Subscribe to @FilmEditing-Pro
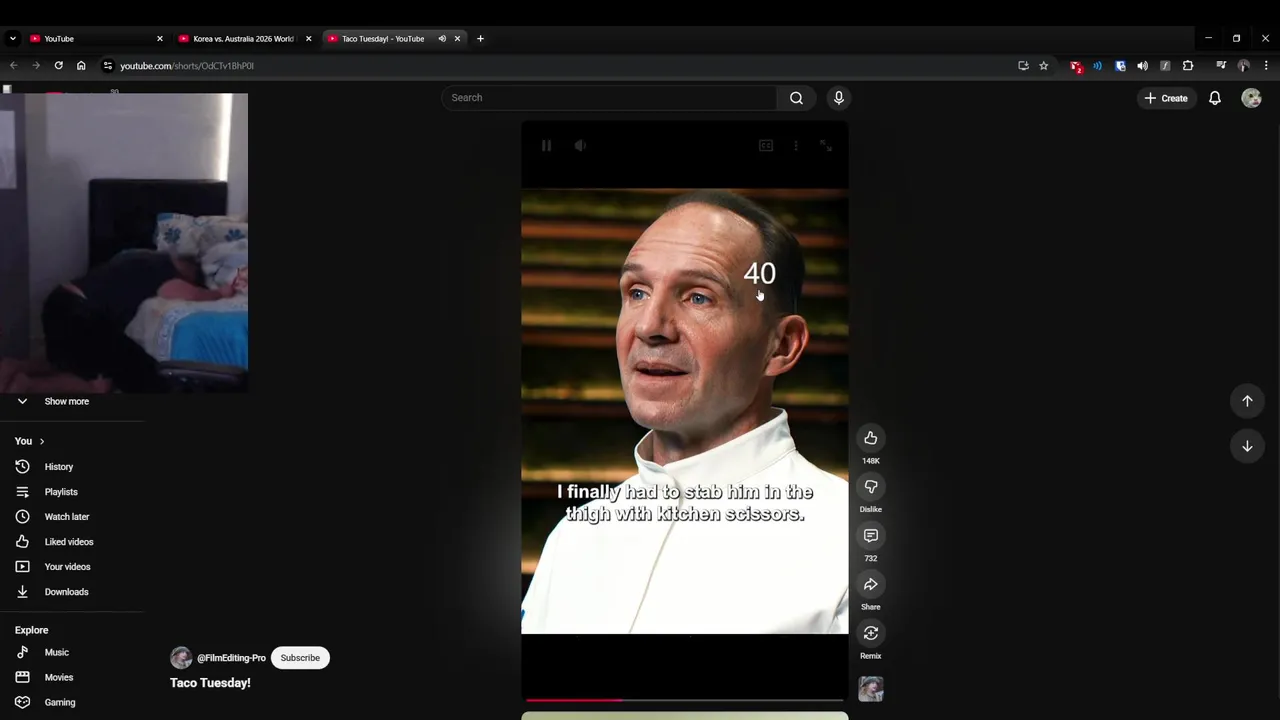Screen dimensions: 1280x720 point(300,658)
